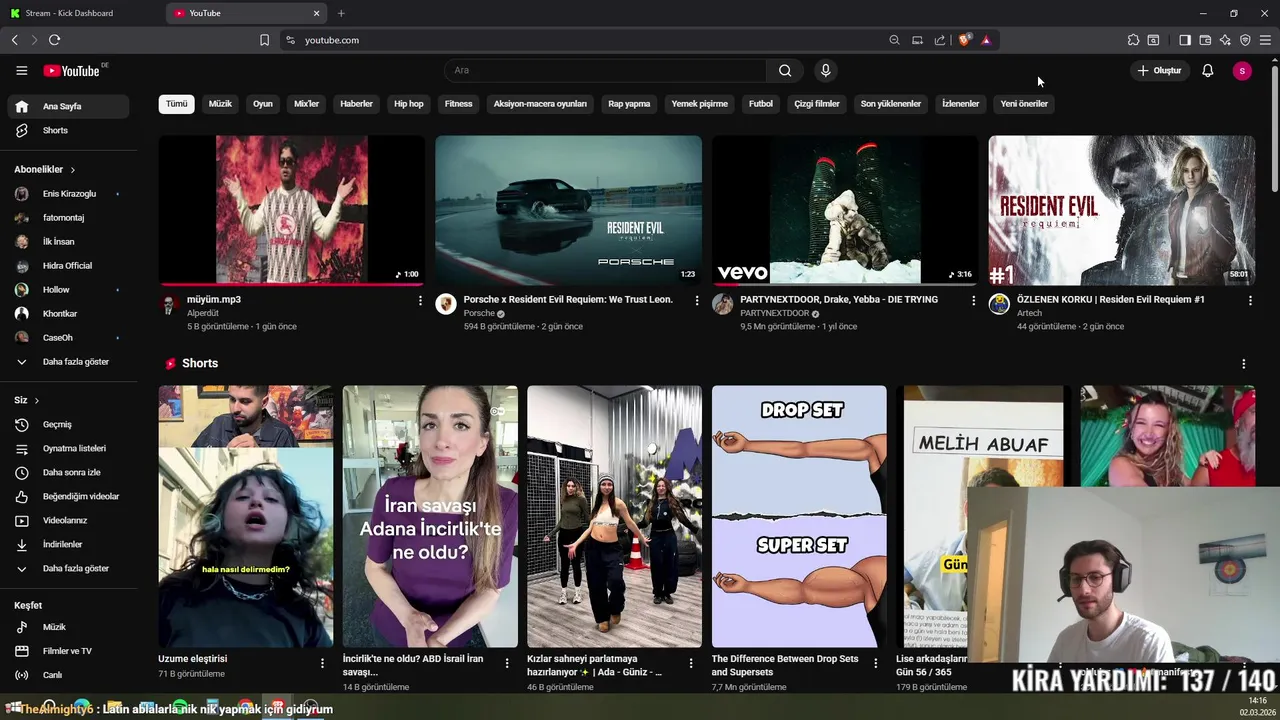Open Alperdüt channel name link
The image size is (1280, 720).
pyautogui.click(x=203, y=313)
